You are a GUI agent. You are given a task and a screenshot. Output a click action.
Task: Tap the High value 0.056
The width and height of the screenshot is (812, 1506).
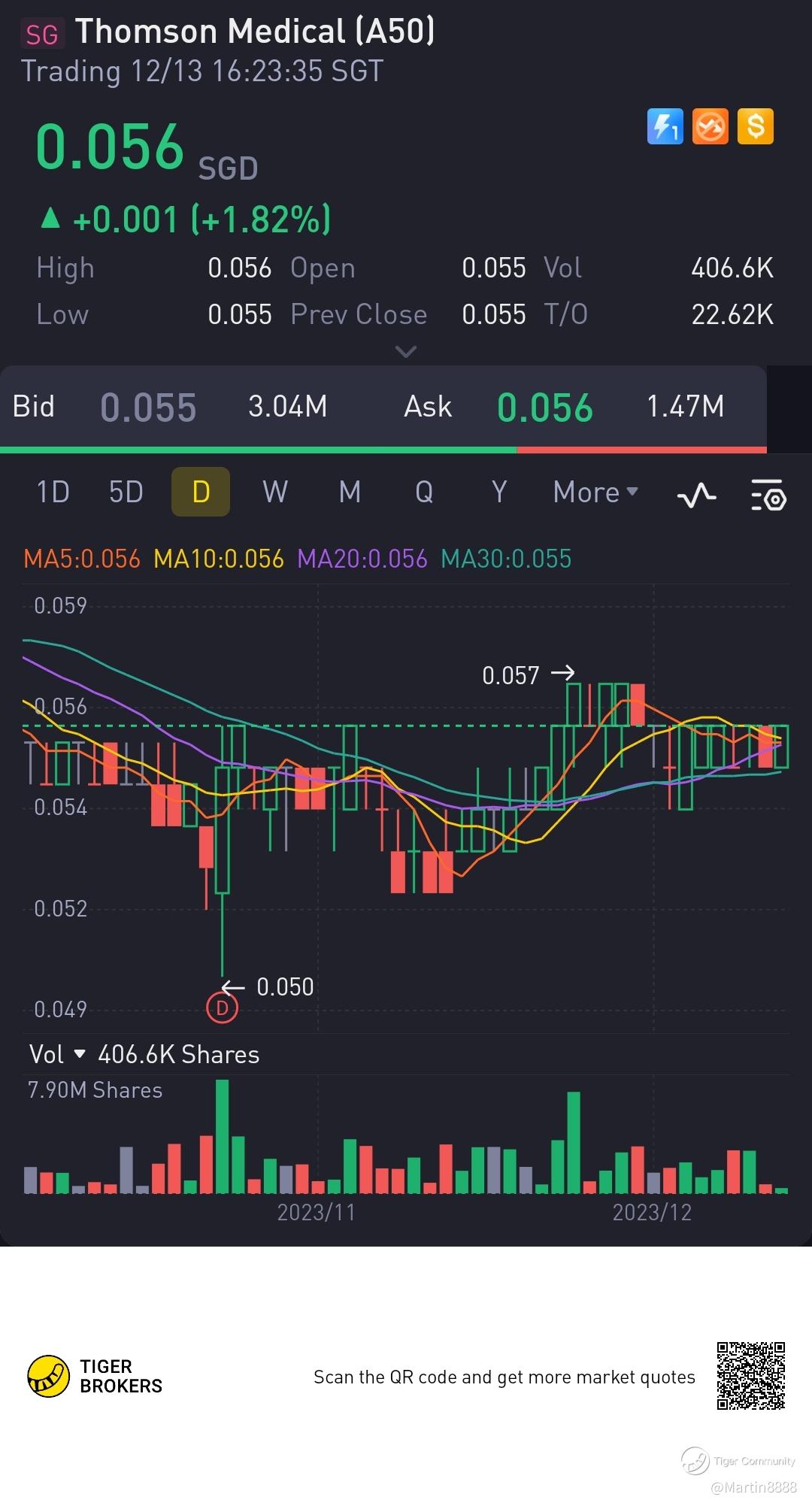pos(240,268)
